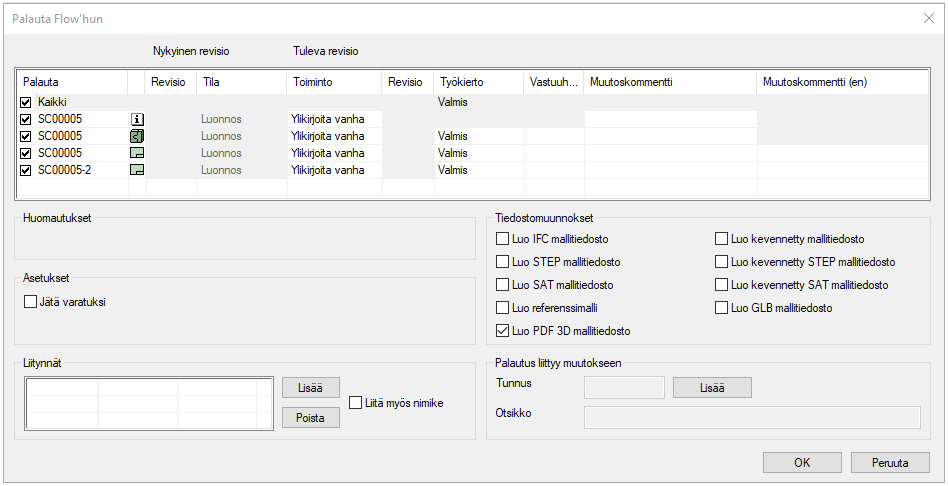Open Toiminto cell of the info-icon row

pos(335,119)
